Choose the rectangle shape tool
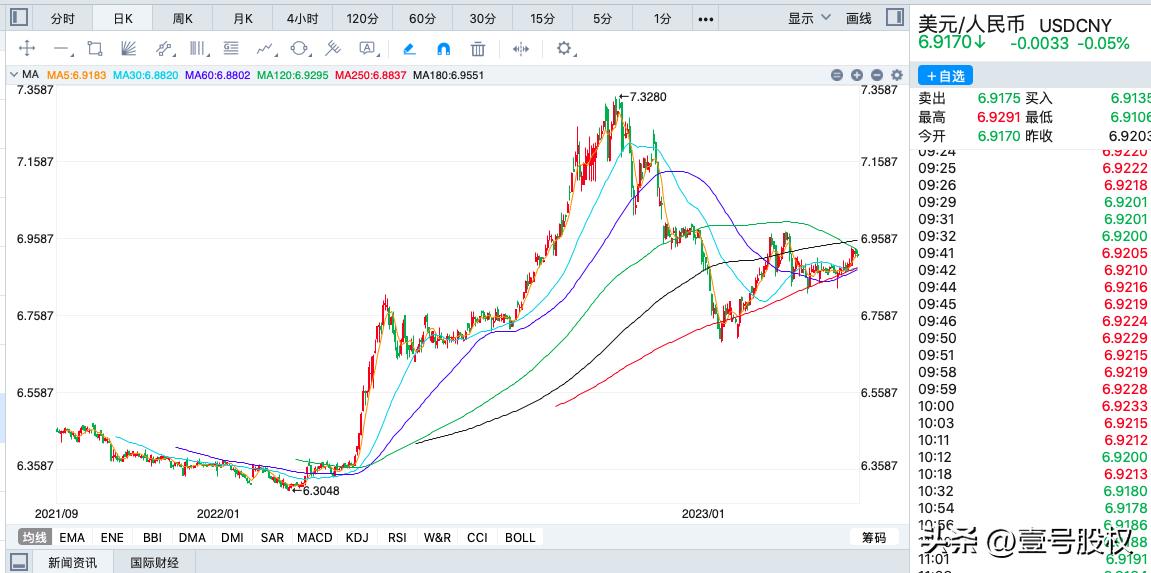 (95, 48)
